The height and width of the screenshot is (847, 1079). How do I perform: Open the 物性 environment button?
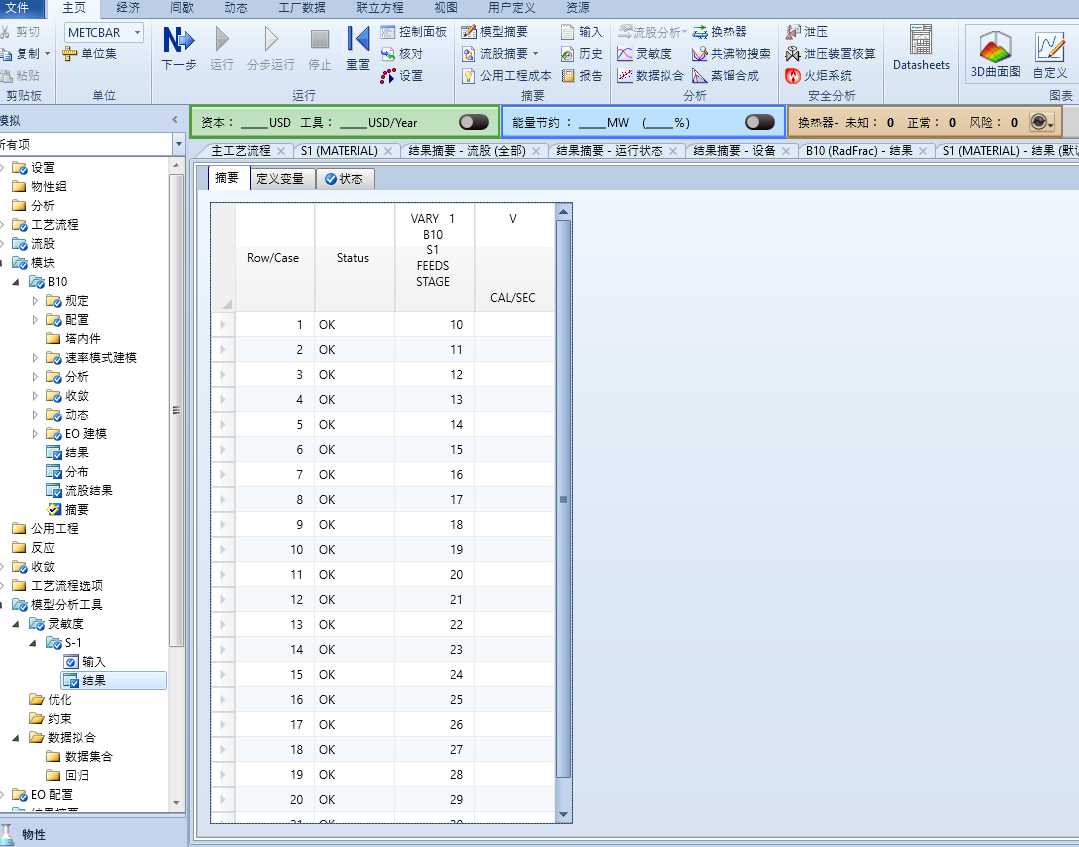(x=93, y=834)
